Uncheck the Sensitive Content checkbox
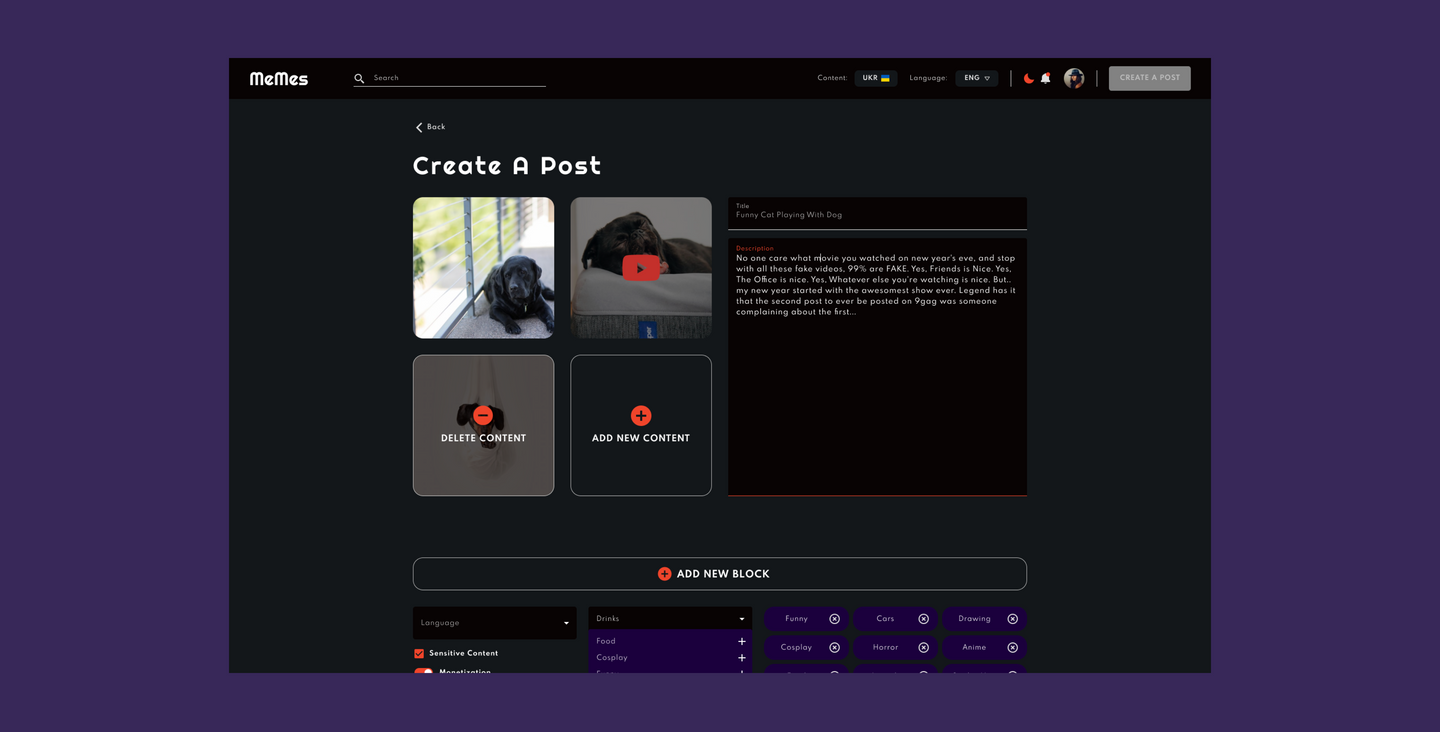This screenshot has width=1440, height=732. (419, 653)
